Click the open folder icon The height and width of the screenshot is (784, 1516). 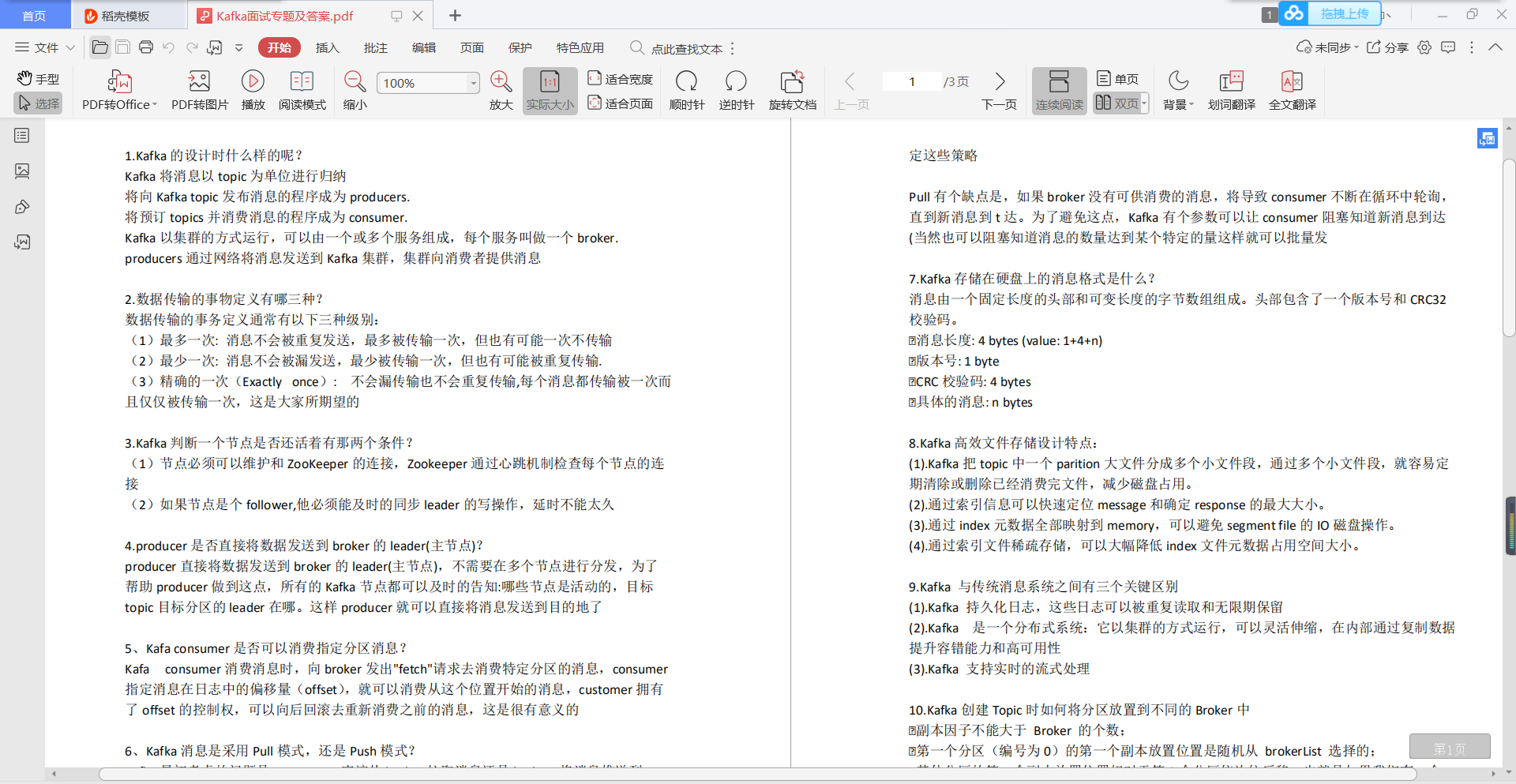[x=100, y=47]
